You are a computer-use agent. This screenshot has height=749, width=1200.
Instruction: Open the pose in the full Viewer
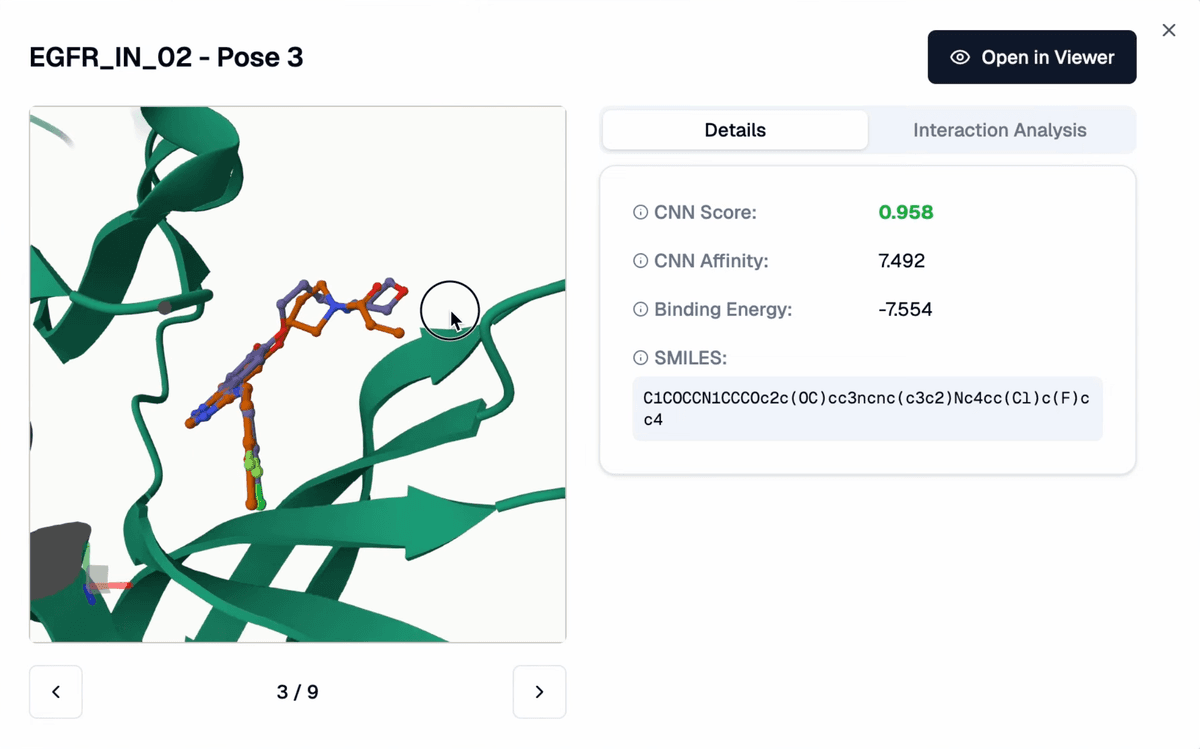1032,57
